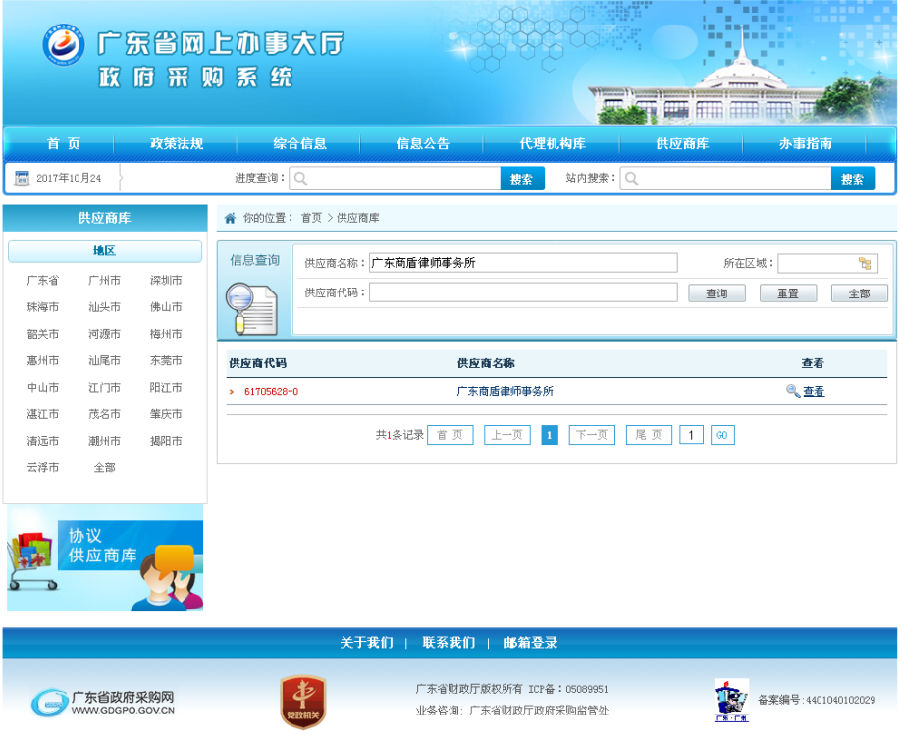Focus the 站内搜索 input field
Image resolution: width=900 pixels, height=744 pixels.
click(x=726, y=179)
